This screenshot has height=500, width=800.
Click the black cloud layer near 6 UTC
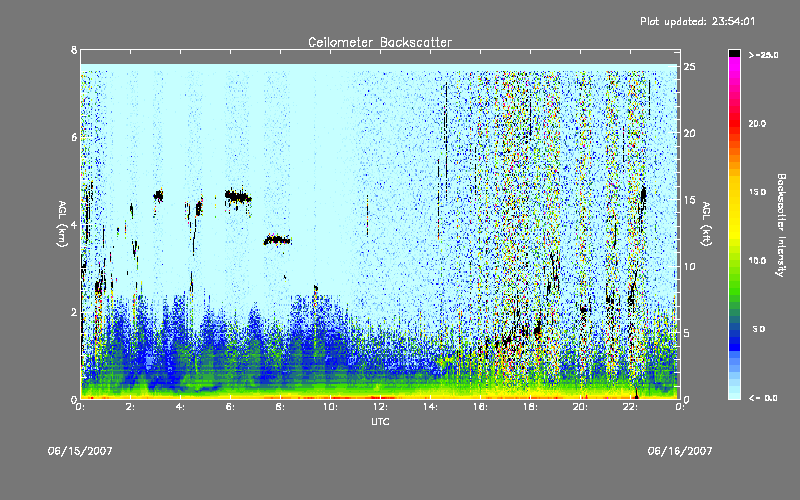click(238, 196)
